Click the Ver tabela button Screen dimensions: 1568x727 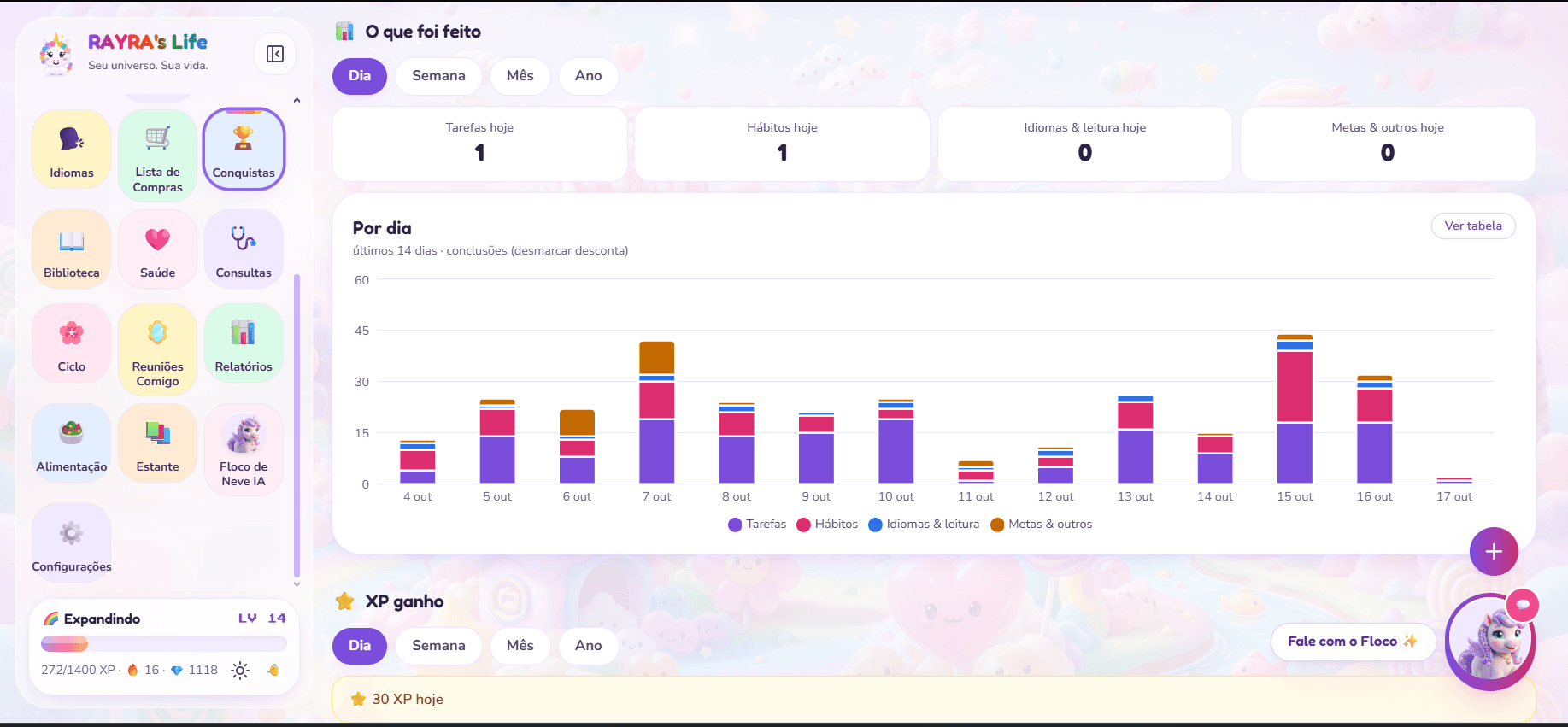click(1473, 226)
